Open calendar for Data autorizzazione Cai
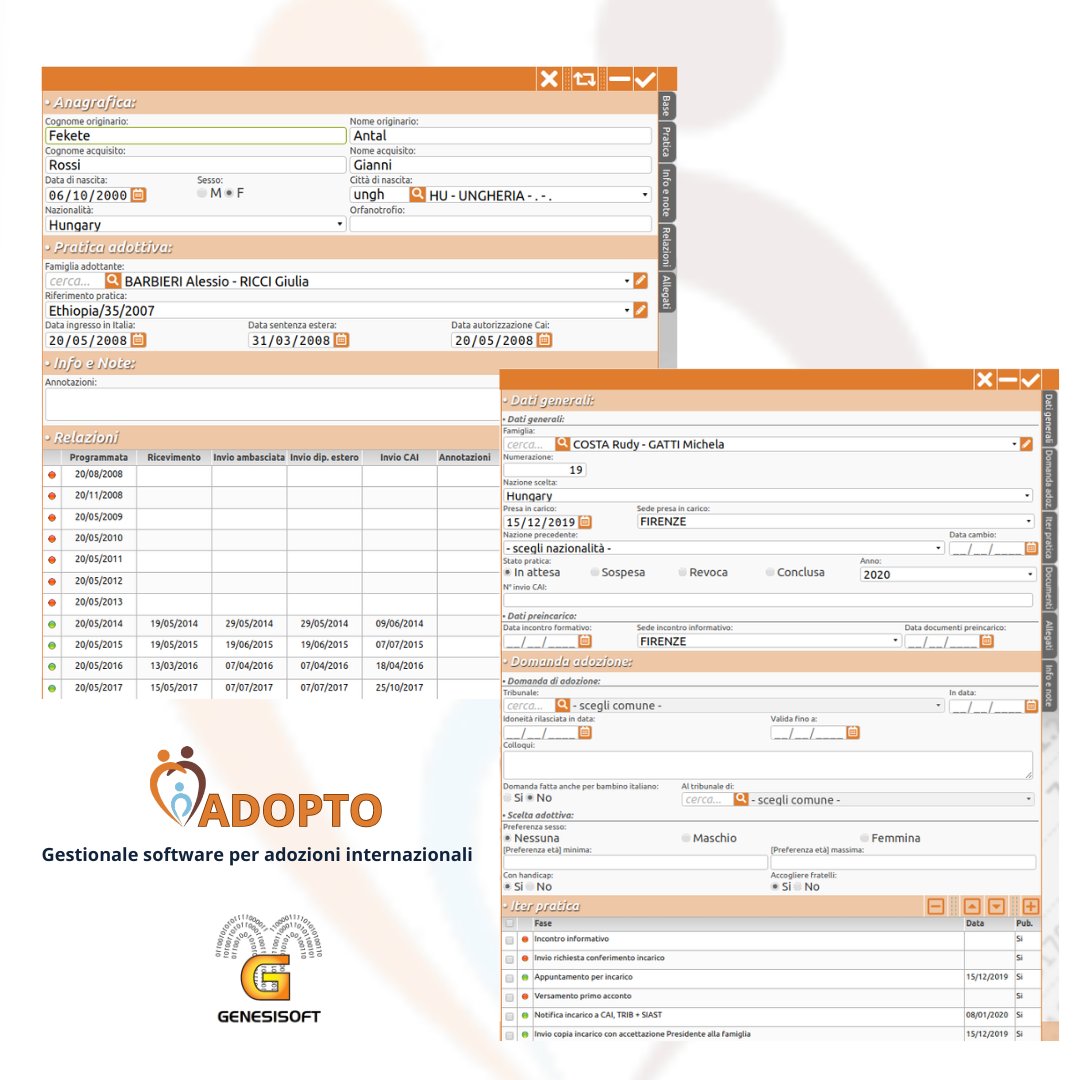The image size is (1080, 1080). click(545, 340)
